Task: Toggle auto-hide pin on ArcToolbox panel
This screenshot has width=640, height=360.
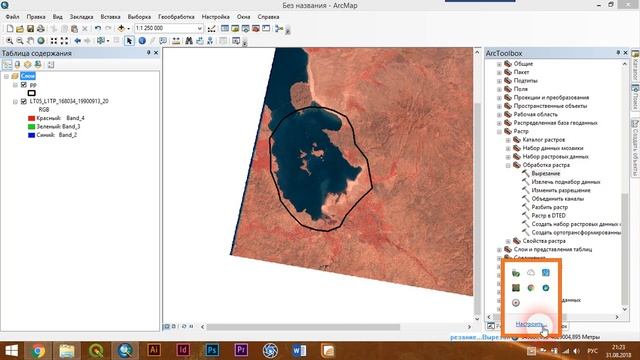Action: coord(618,53)
